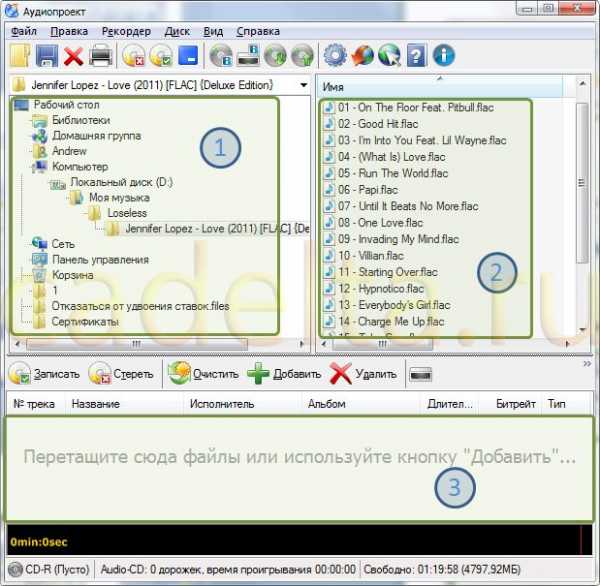Click the drive icon after Удалить button
The image size is (600, 586).
[x=421, y=374]
